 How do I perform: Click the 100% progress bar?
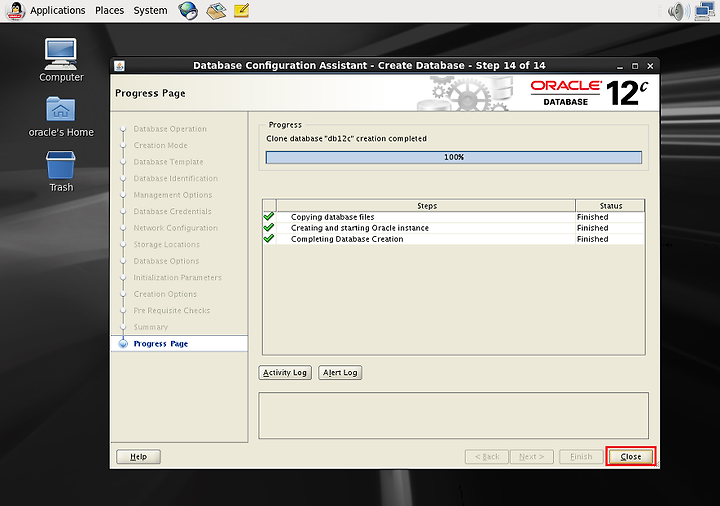(x=454, y=157)
